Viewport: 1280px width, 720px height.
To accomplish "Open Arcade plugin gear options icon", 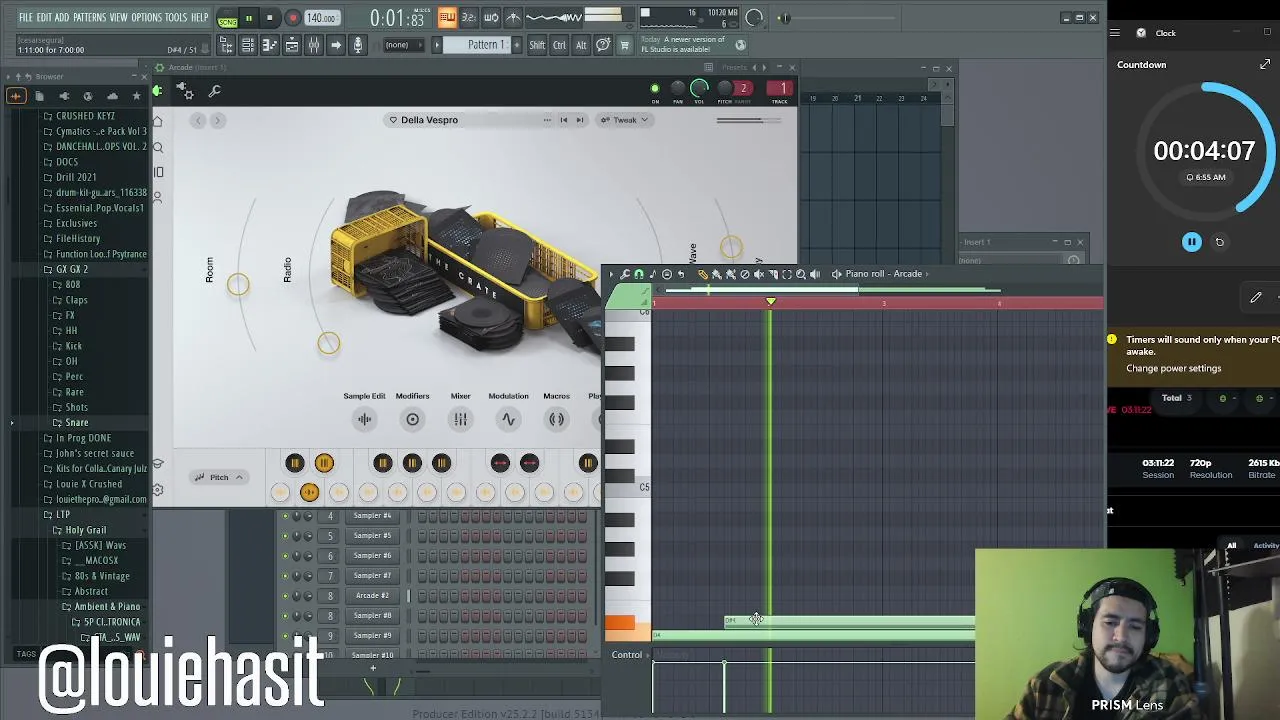I will click(185, 92).
